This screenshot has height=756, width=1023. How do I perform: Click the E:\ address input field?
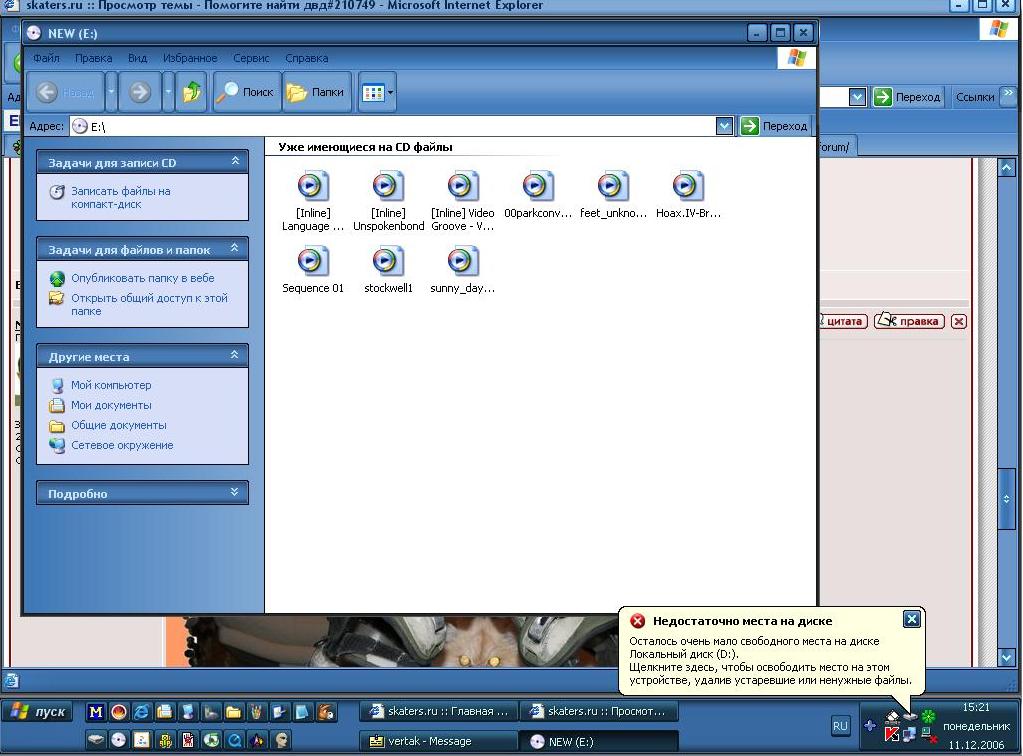(x=400, y=126)
